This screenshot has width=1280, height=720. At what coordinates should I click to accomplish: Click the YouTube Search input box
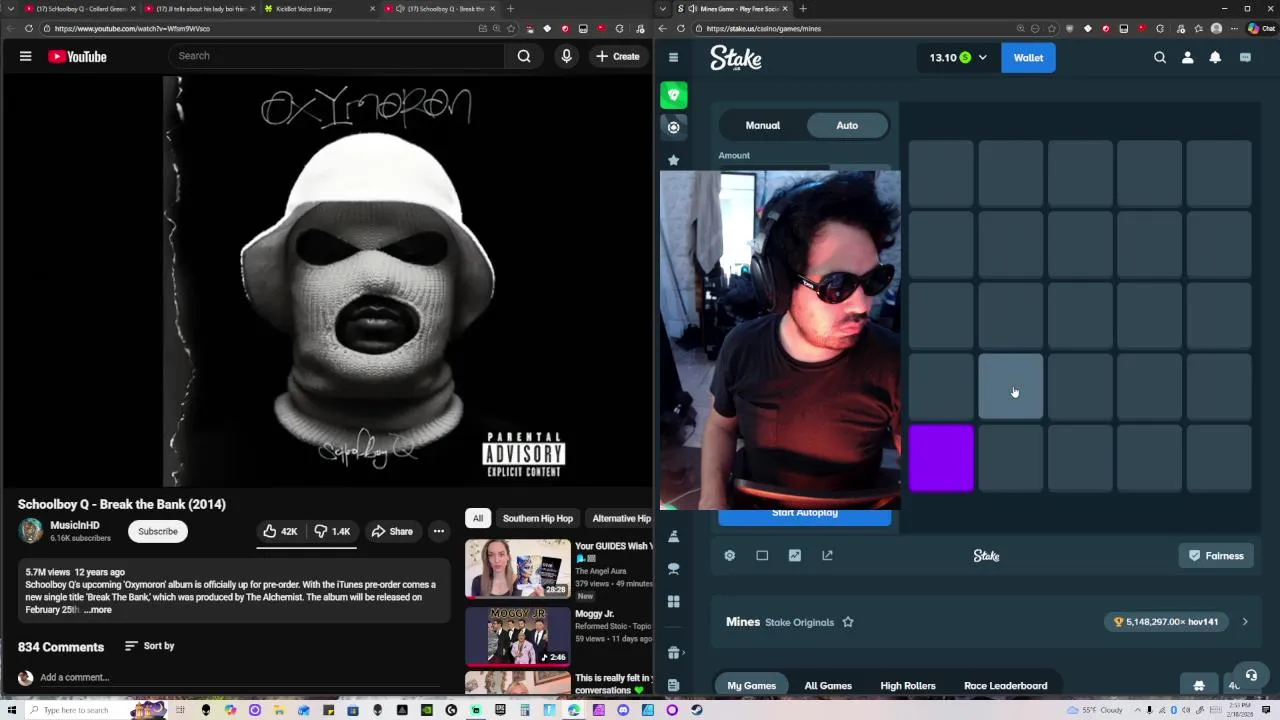(x=338, y=56)
